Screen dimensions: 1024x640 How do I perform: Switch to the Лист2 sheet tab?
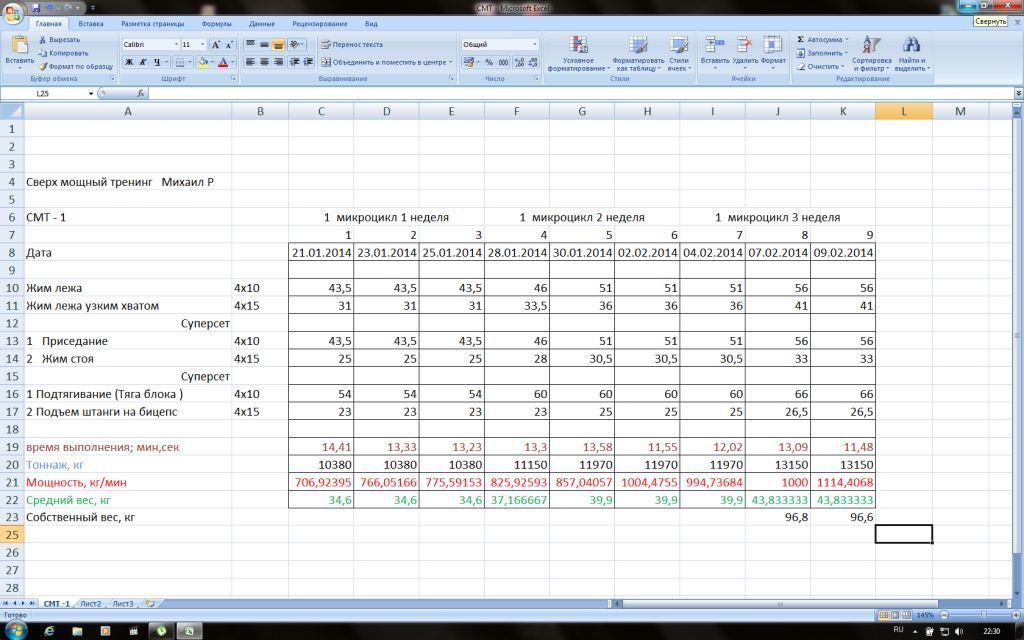coord(91,603)
